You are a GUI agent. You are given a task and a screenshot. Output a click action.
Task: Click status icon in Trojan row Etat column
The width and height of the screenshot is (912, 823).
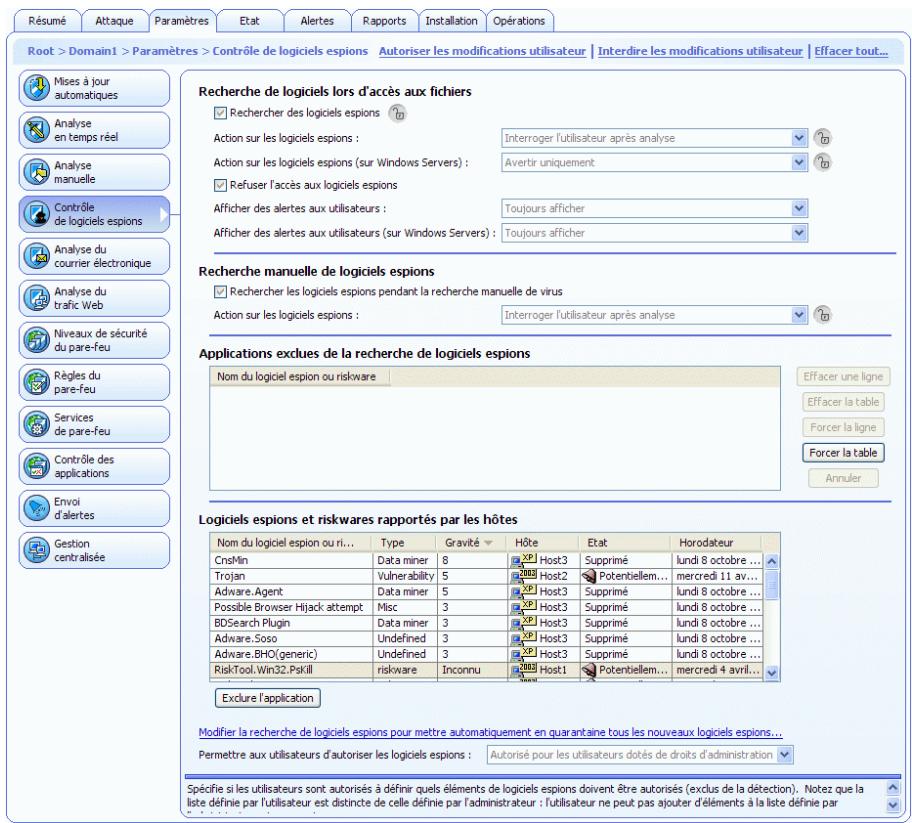[x=589, y=576]
